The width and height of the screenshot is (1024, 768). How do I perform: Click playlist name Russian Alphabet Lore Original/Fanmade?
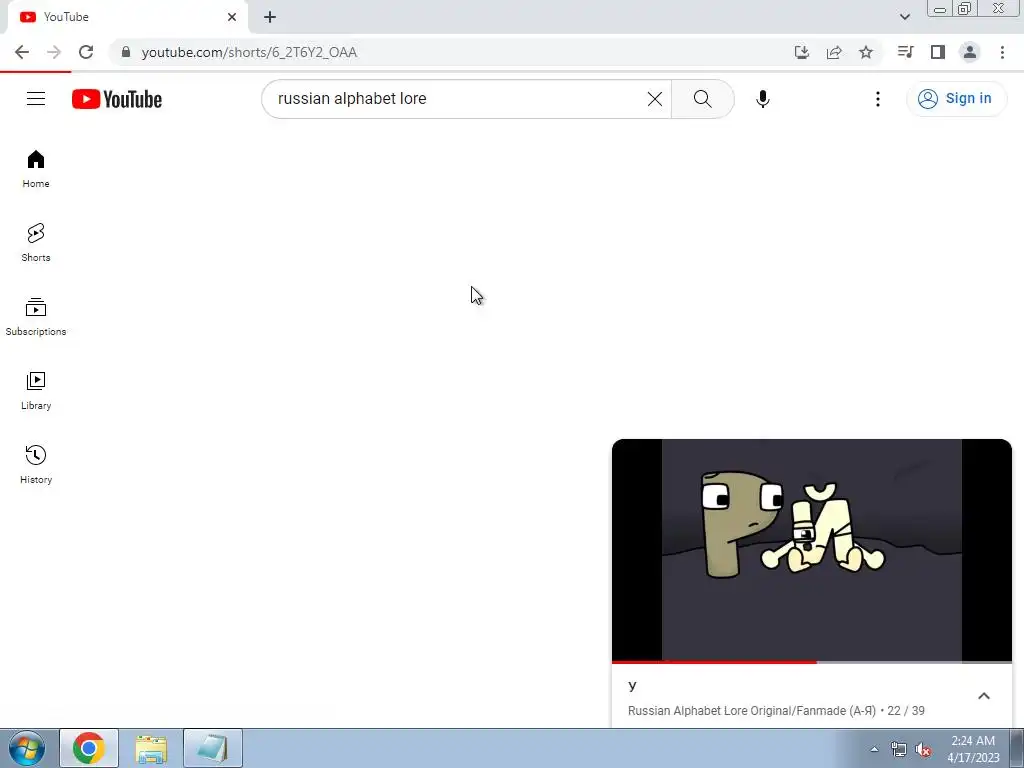[752, 711]
